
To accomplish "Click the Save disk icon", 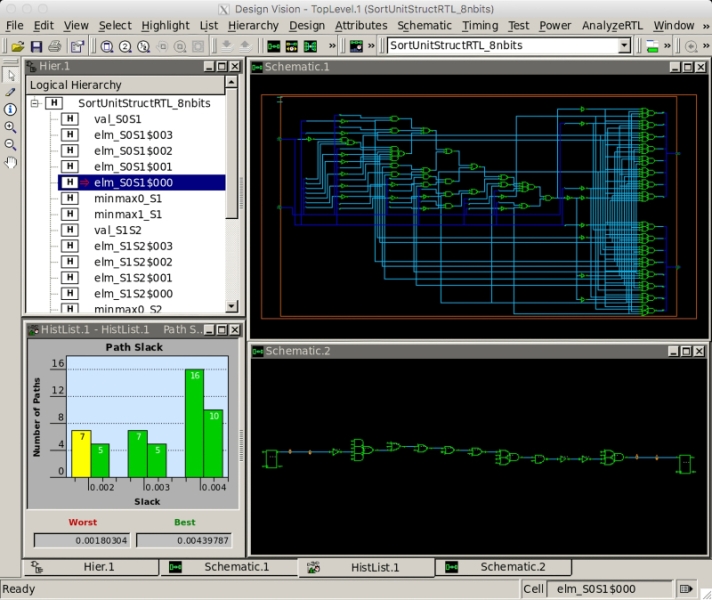I will [x=36, y=46].
